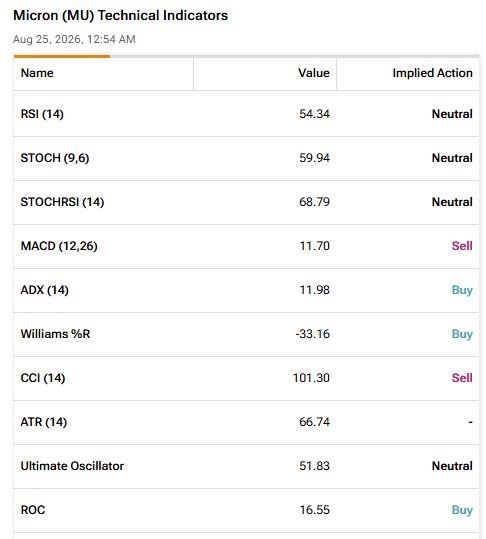Click the CCI (14) indicator label
This screenshot has height=539, width=486.
pyautogui.click(x=43, y=378)
